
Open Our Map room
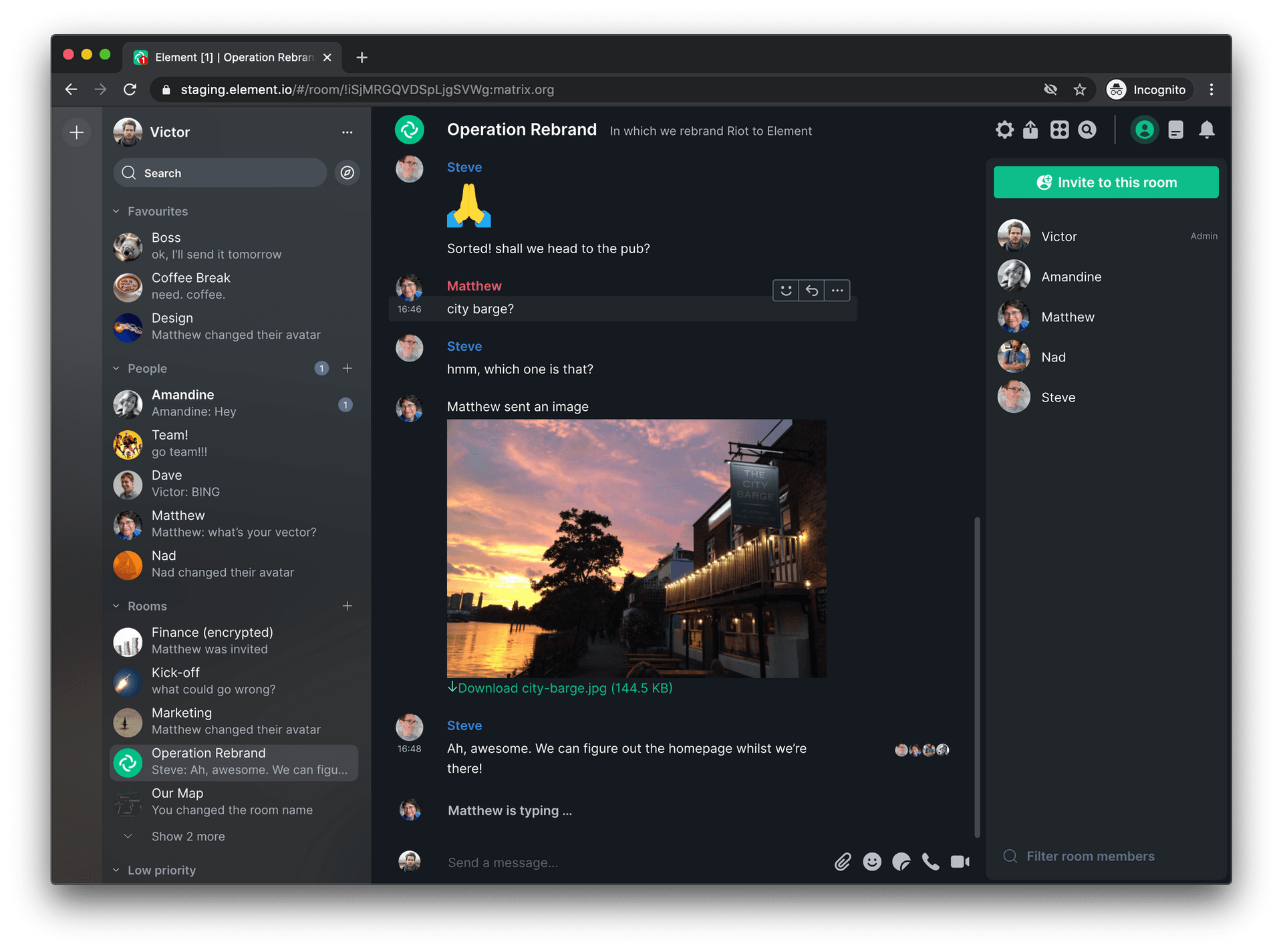pyautogui.click(x=234, y=801)
